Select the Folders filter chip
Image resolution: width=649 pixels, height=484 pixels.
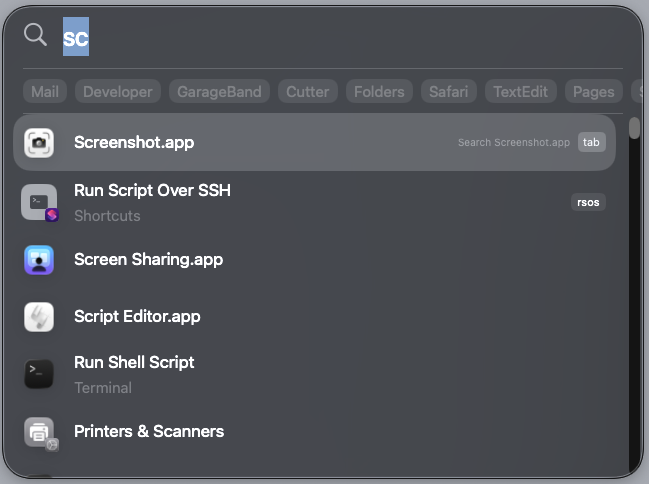pos(379,92)
